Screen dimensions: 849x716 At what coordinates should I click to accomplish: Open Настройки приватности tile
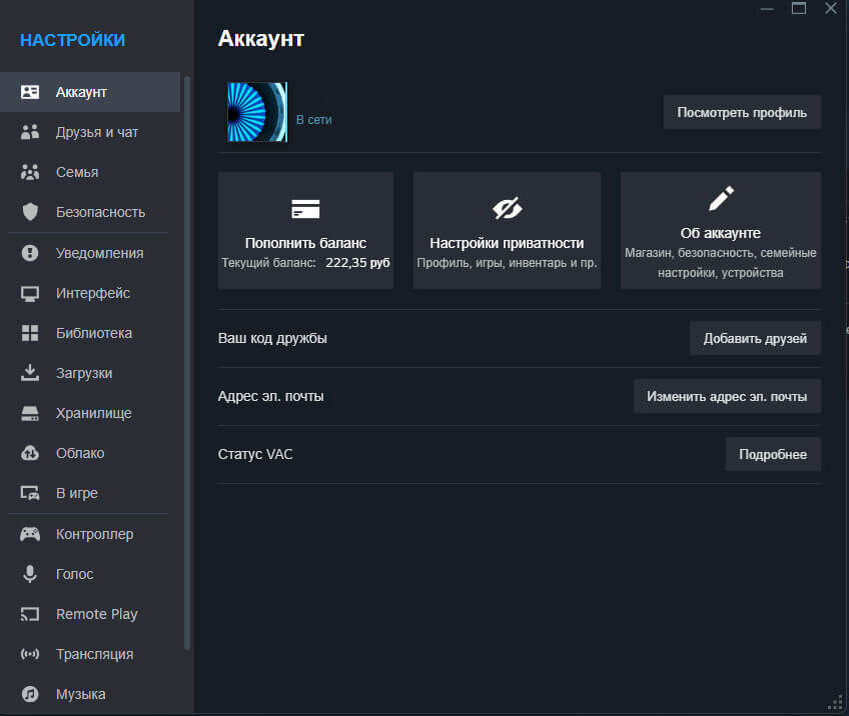(507, 231)
